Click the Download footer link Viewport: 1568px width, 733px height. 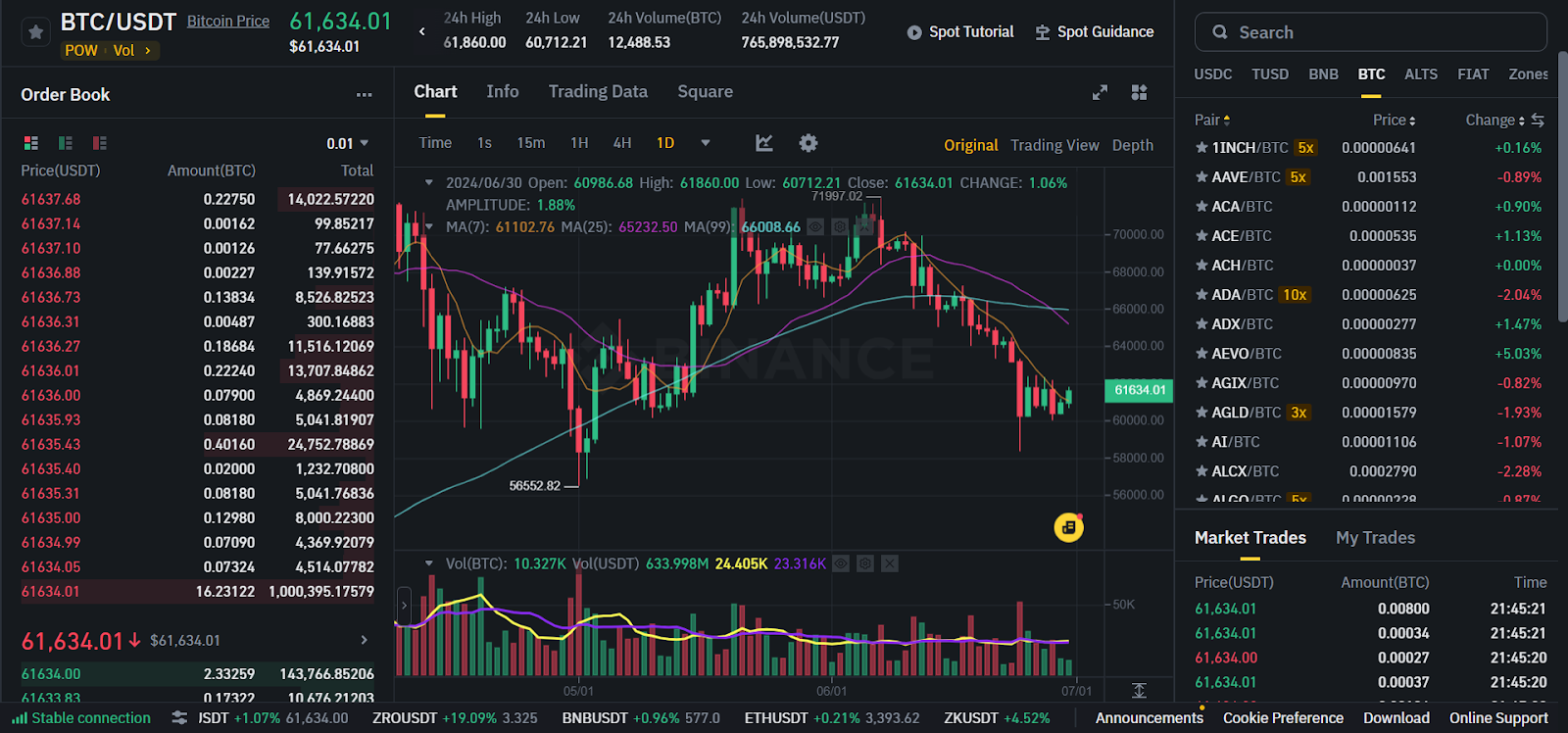click(x=1396, y=718)
